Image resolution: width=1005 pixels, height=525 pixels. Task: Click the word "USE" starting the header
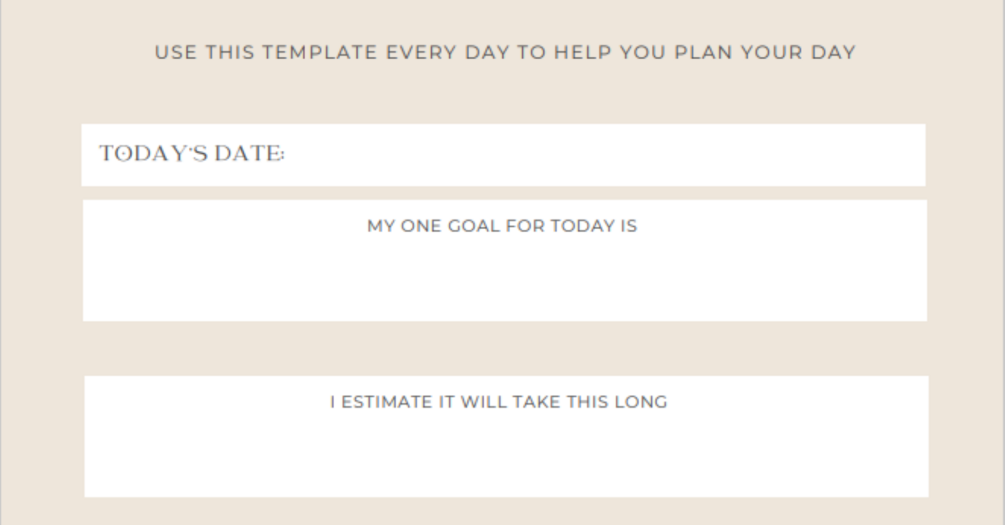(175, 53)
